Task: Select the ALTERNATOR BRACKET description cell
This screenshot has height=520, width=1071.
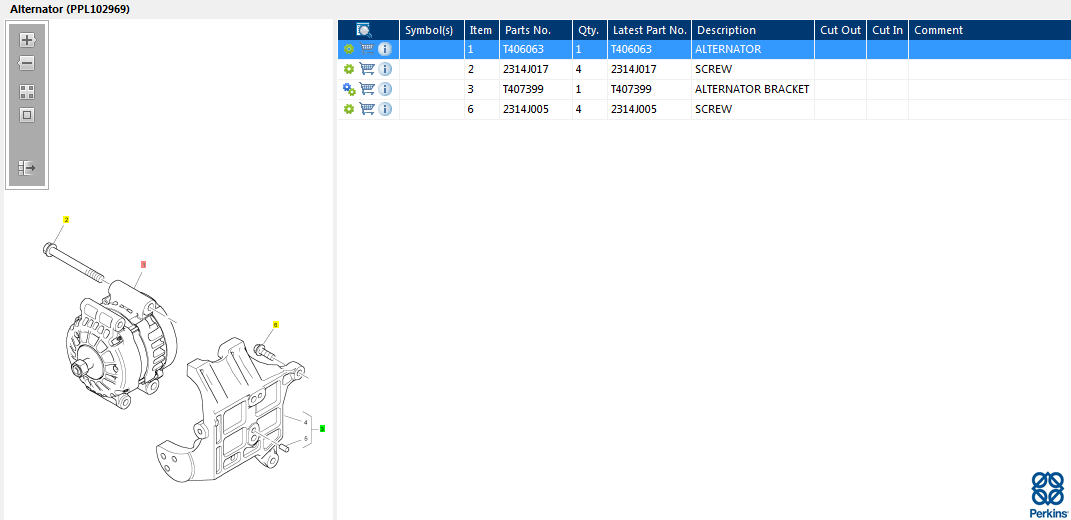Action: pyautogui.click(x=752, y=89)
